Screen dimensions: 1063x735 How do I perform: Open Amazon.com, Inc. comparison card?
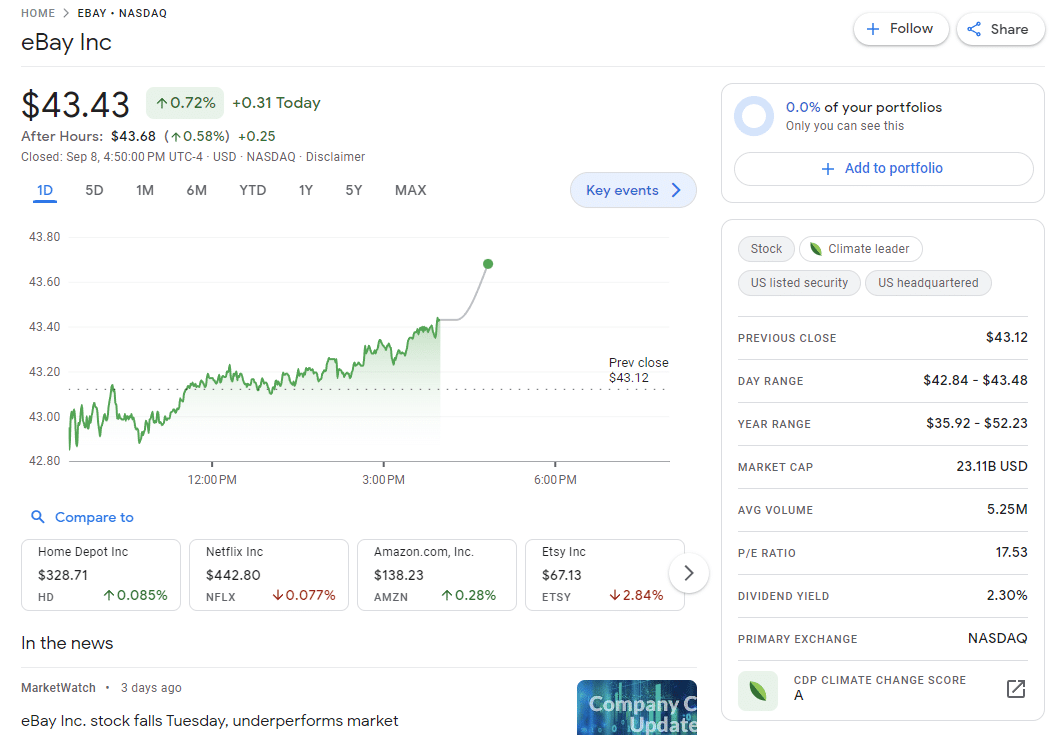click(x=437, y=575)
